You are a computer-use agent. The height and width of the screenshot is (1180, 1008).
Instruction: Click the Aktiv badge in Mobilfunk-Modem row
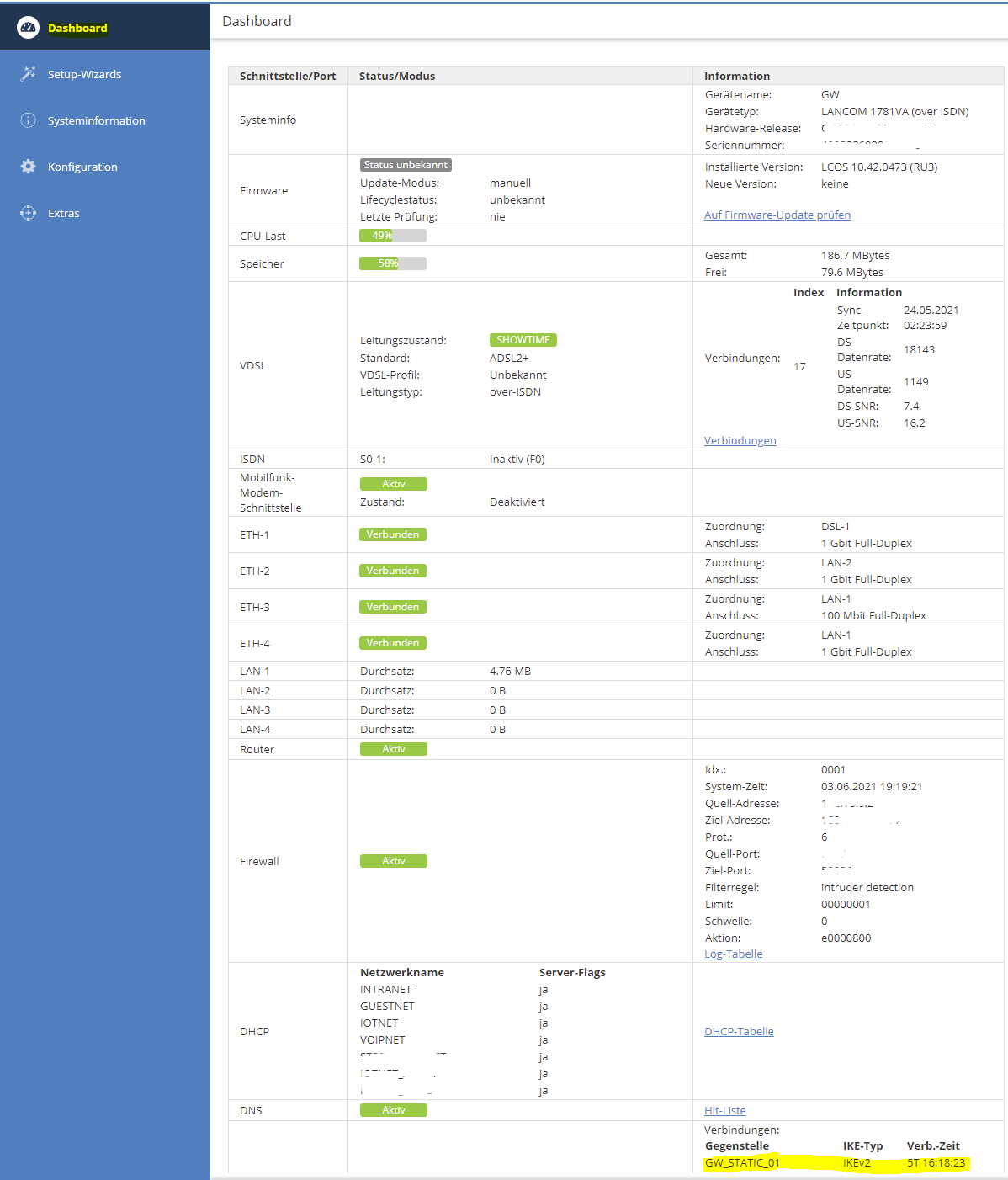click(x=394, y=484)
